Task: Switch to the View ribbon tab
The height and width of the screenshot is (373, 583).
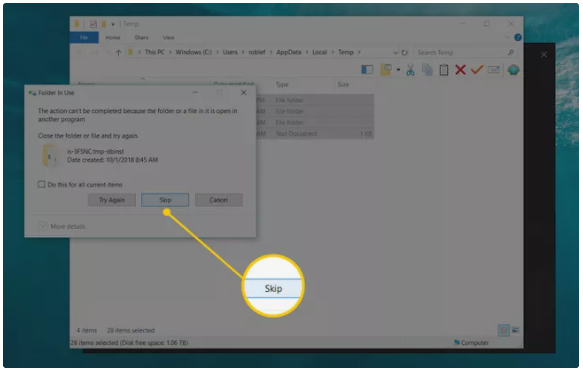Action: pyautogui.click(x=168, y=38)
